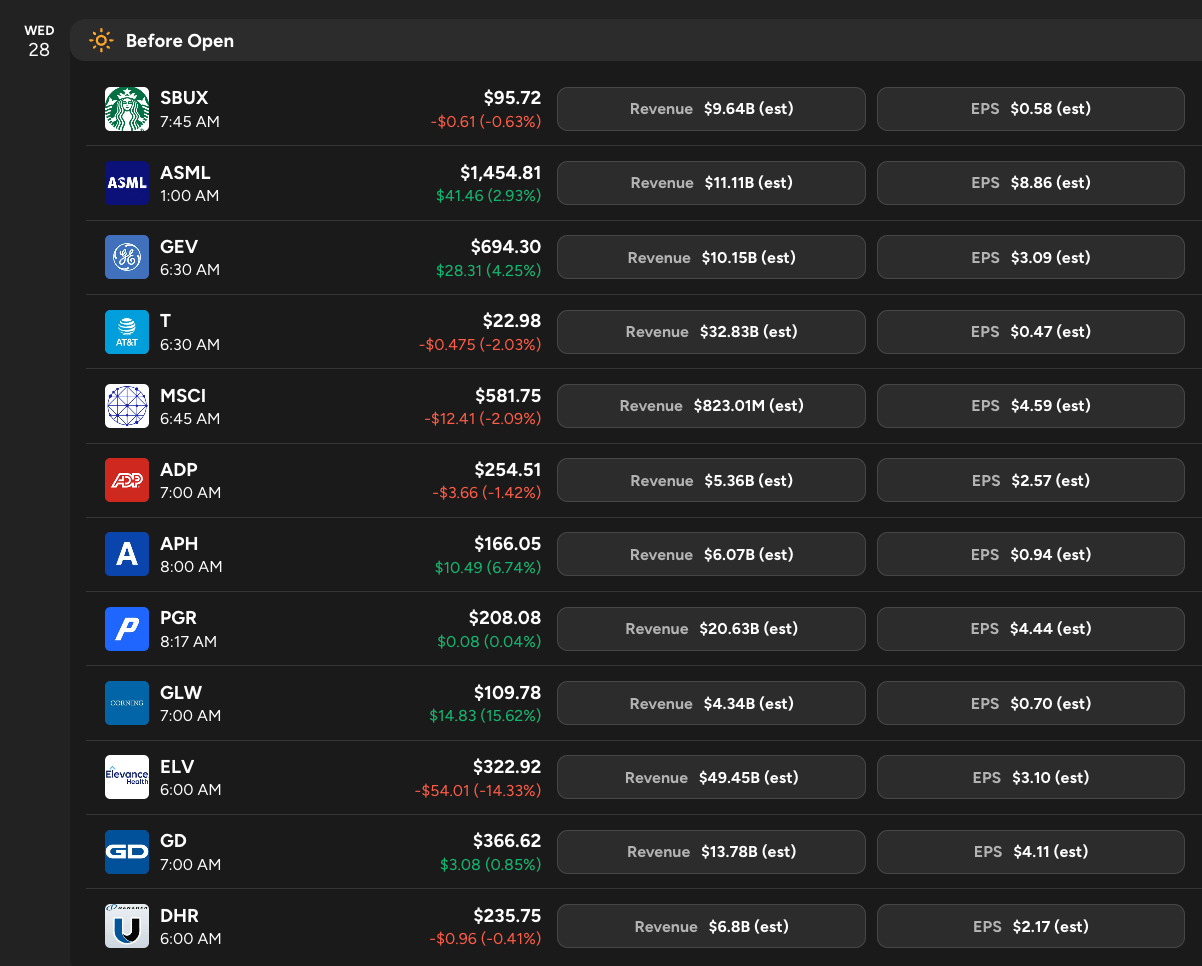Click the GE Vernova logo icon
The height and width of the screenshot is (966, 1202).
pos(127,257)
